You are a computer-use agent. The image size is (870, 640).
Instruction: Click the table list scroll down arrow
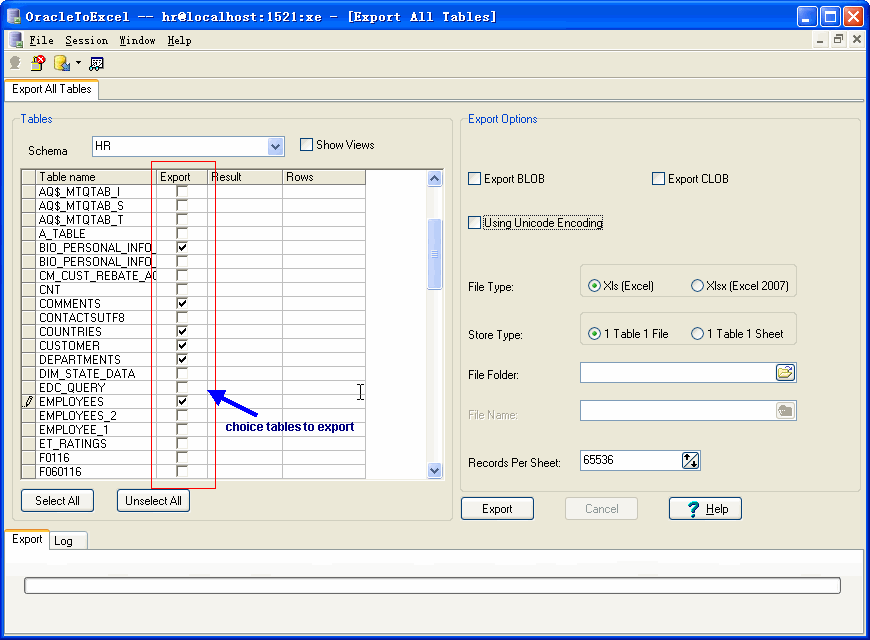point(434,470)
